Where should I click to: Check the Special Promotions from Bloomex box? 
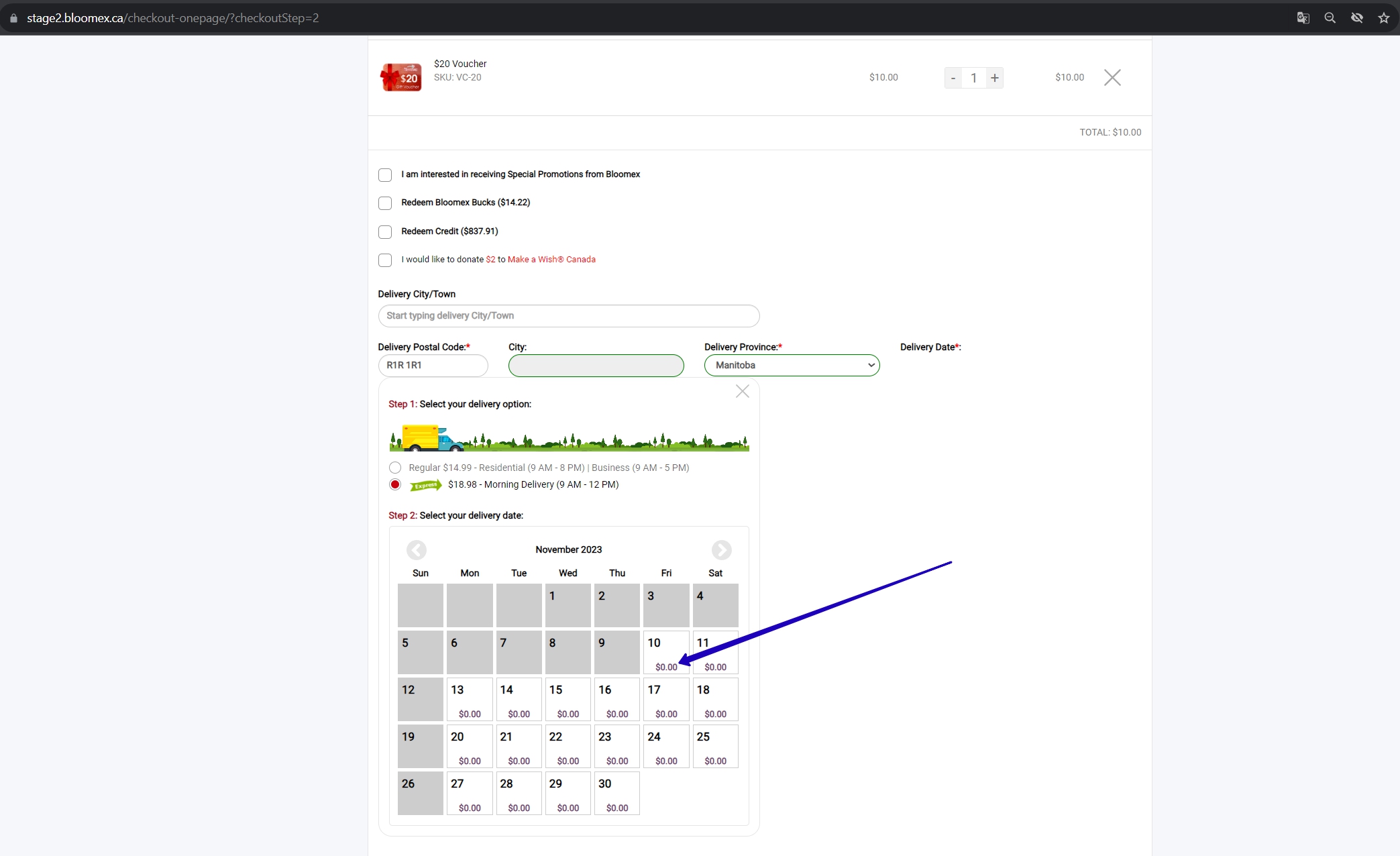385,175
